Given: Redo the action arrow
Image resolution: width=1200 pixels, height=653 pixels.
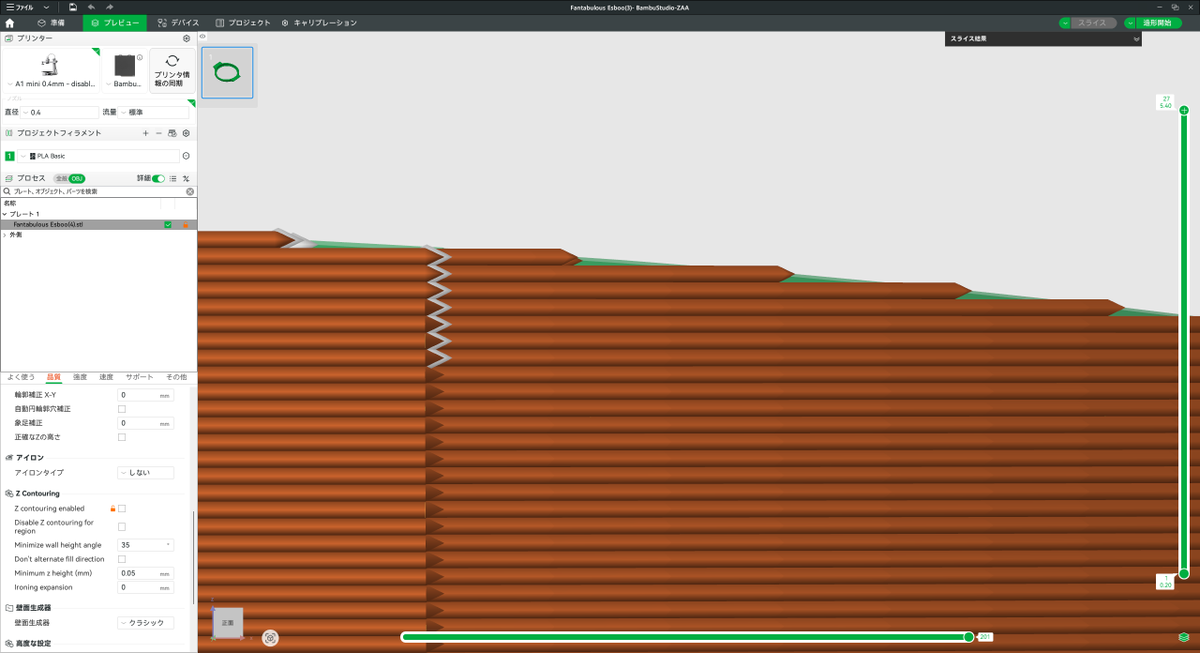Looking at the screenshot, I should coord(109,7).
